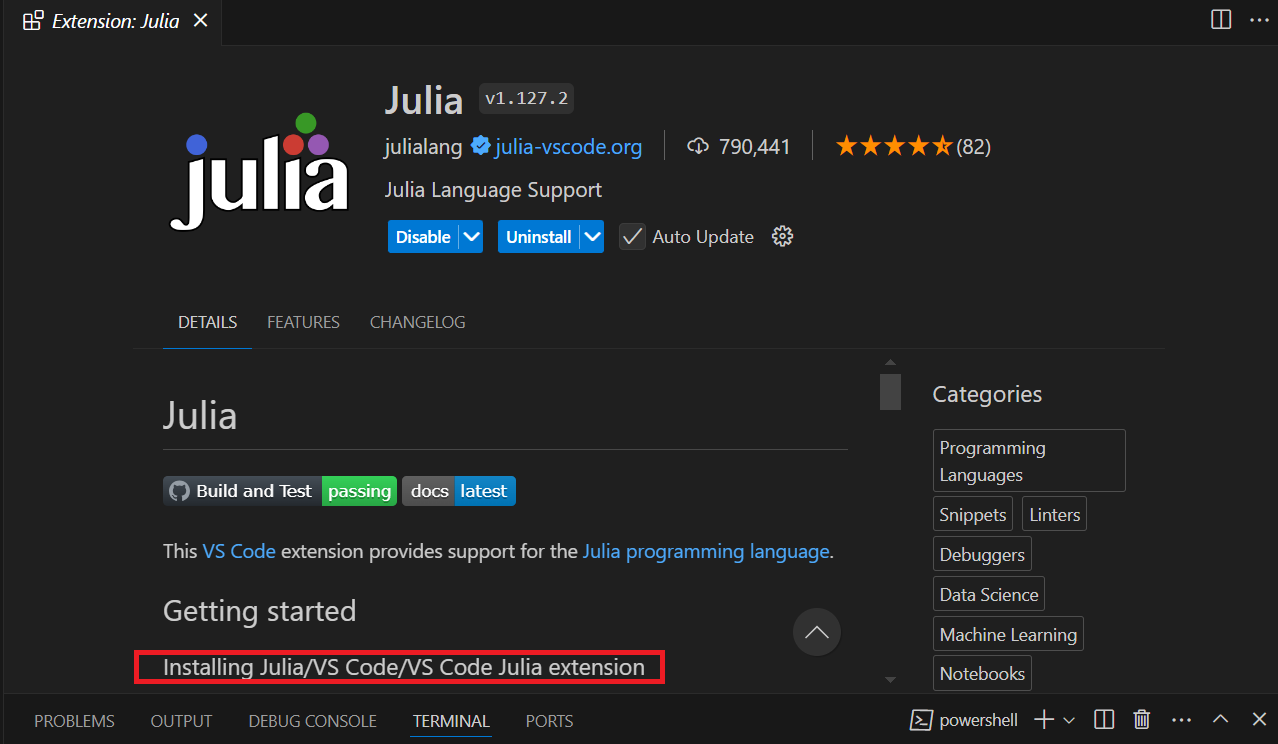Select the Programming Languages category
1278x744 pixels.
1030,461
